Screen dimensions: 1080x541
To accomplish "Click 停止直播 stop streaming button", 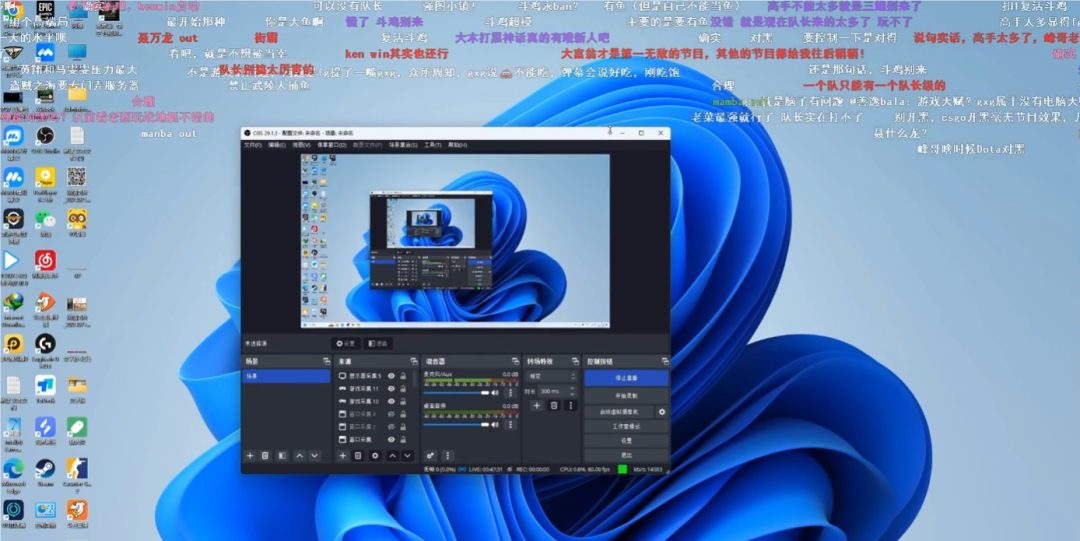I will [x=626, y=378].
